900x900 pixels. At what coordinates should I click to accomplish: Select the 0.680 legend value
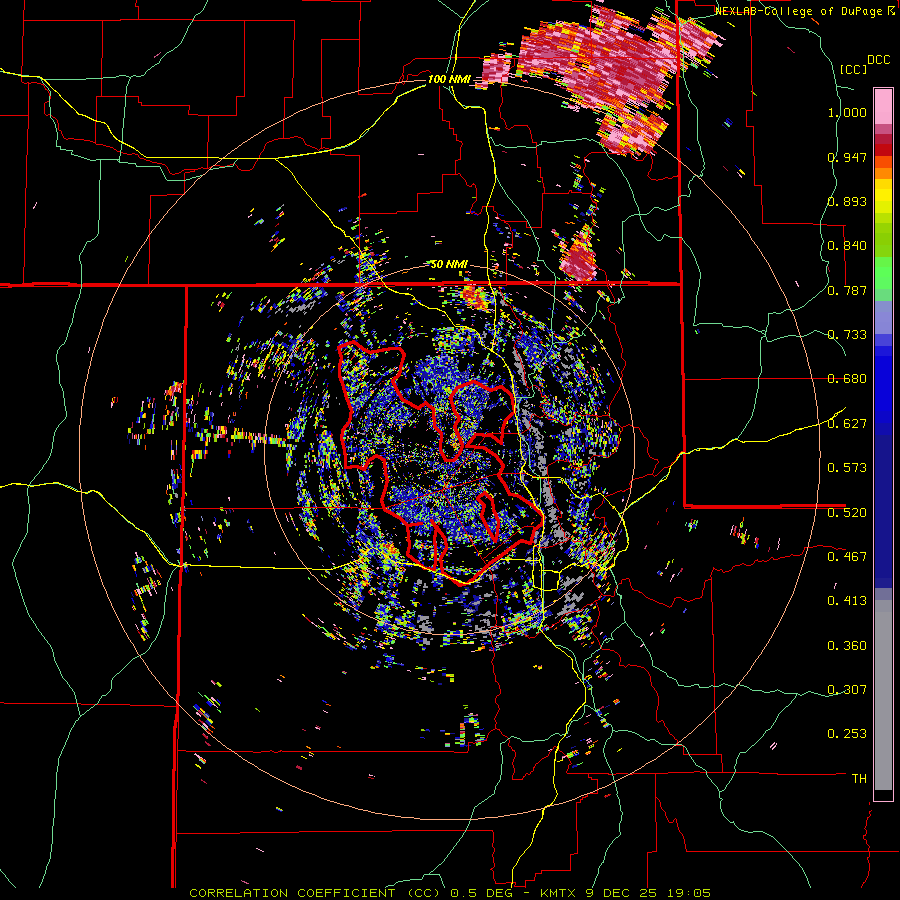[x=847, y=379]
